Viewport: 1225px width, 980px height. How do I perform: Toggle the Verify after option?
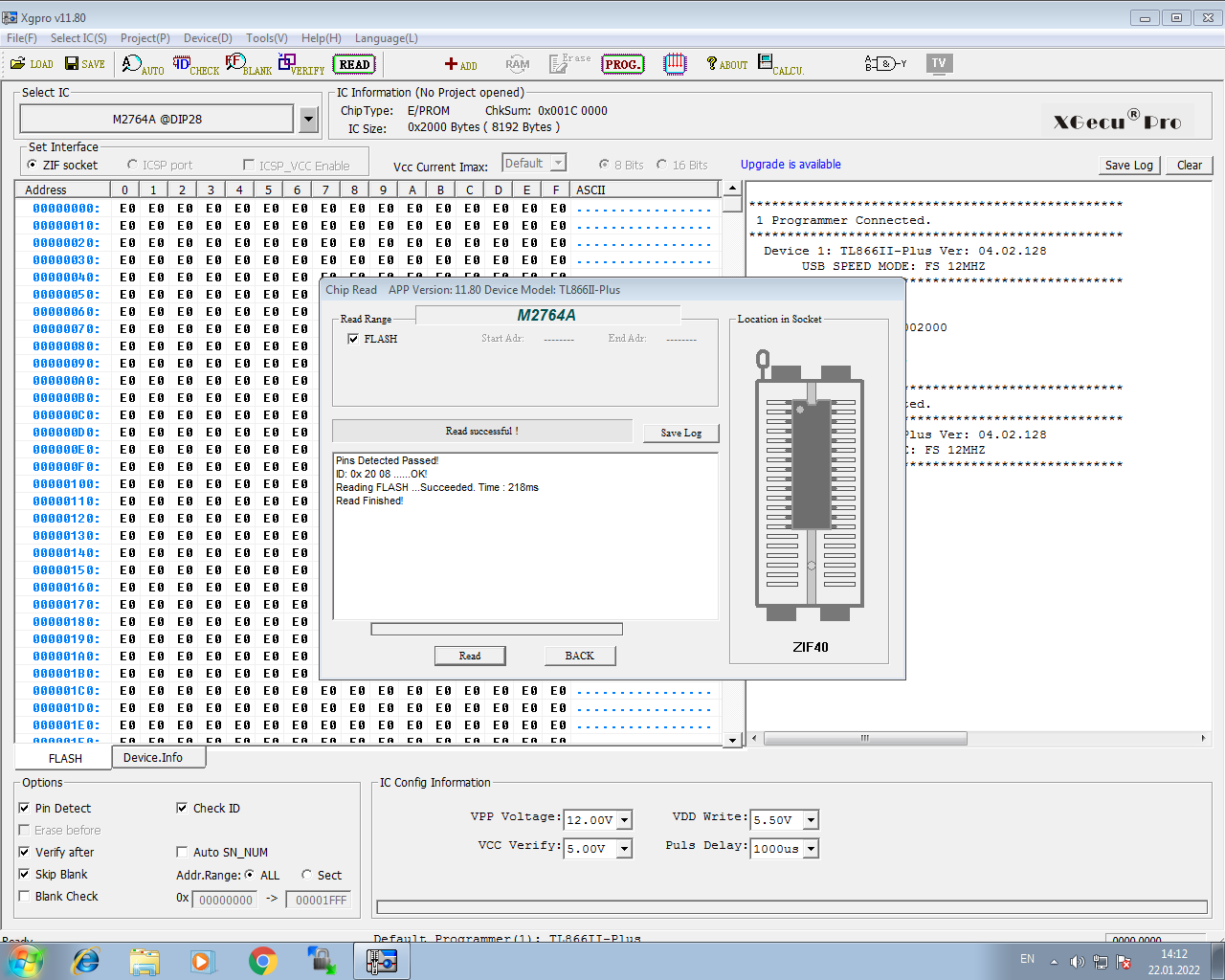tap(24, 852)
